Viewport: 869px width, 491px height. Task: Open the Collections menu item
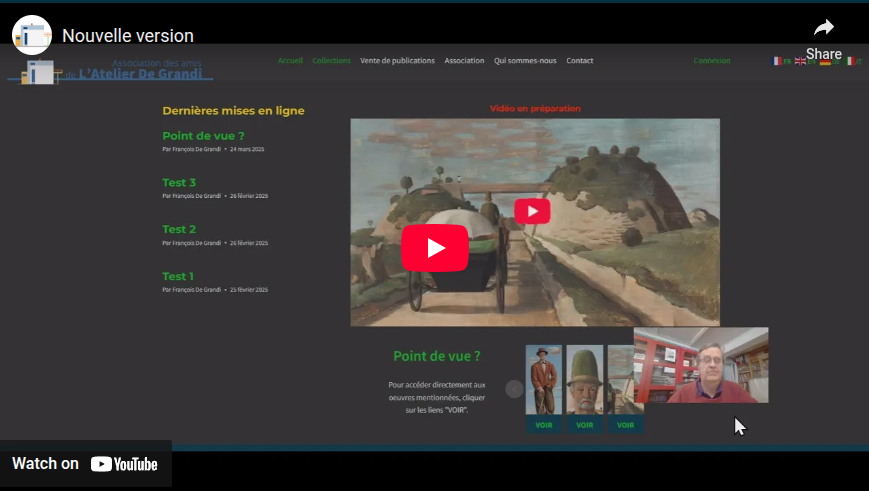331,60
